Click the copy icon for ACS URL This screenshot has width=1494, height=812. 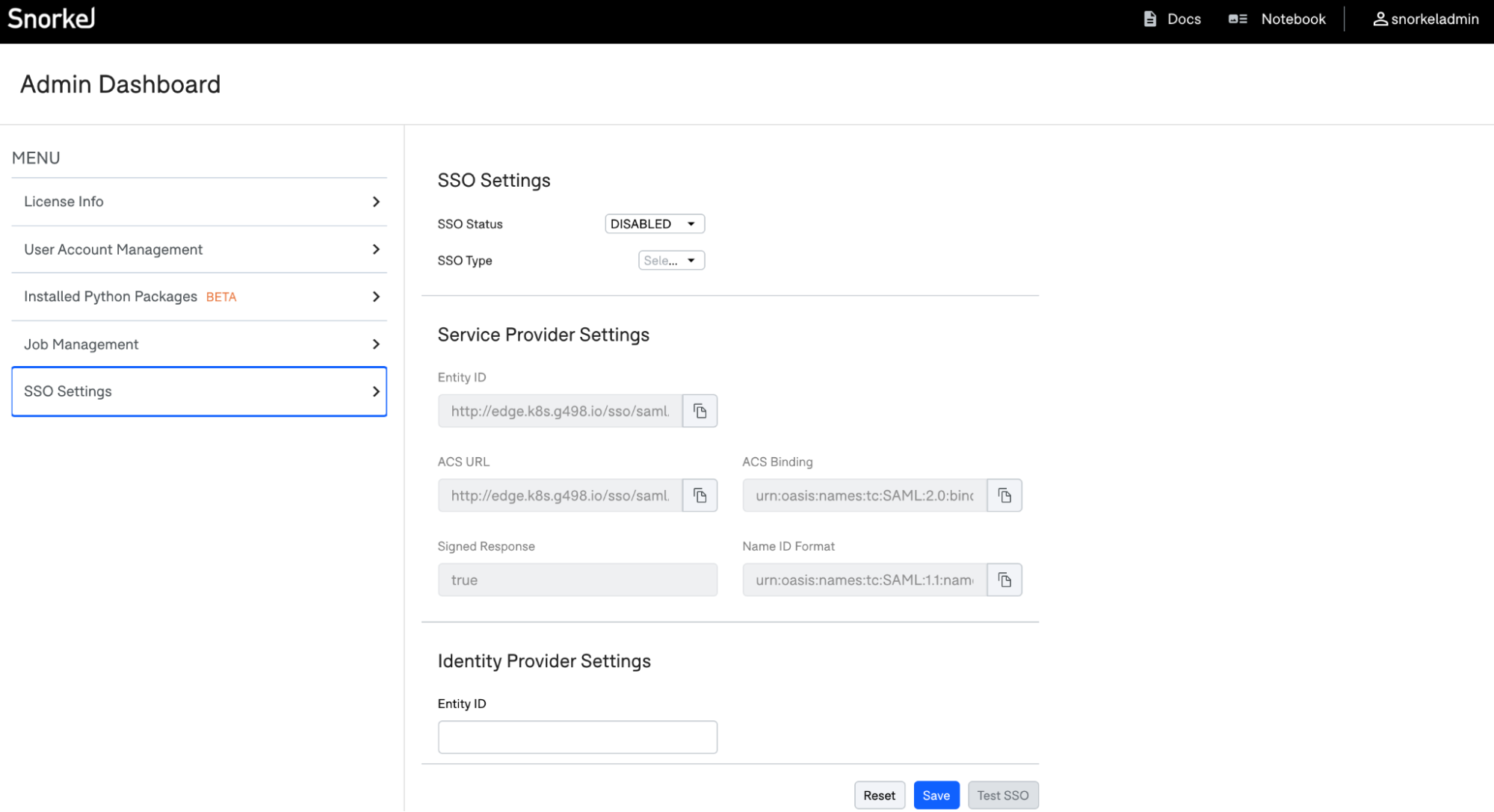coord(700,495)
